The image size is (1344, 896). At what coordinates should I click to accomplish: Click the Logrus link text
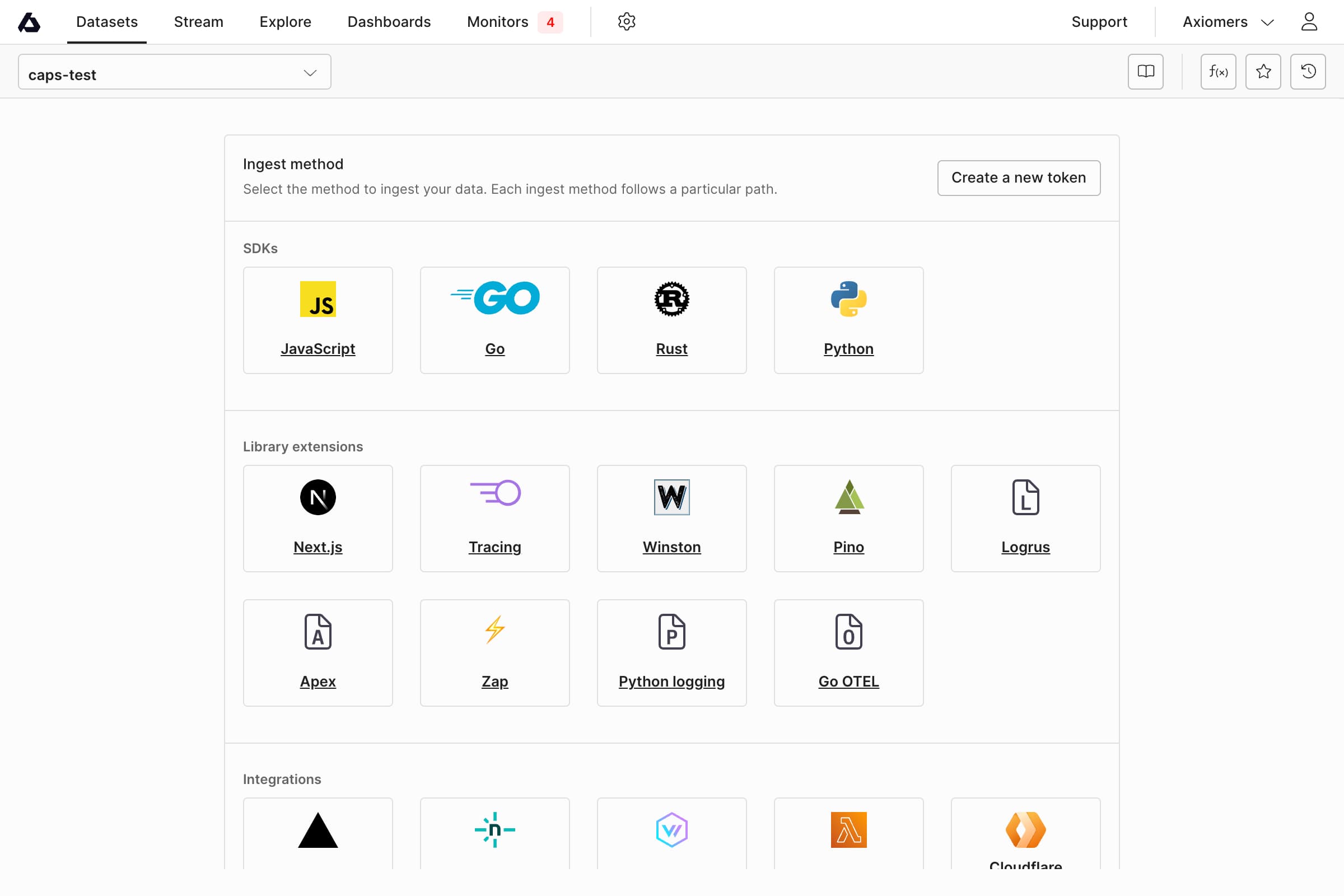1025,547
